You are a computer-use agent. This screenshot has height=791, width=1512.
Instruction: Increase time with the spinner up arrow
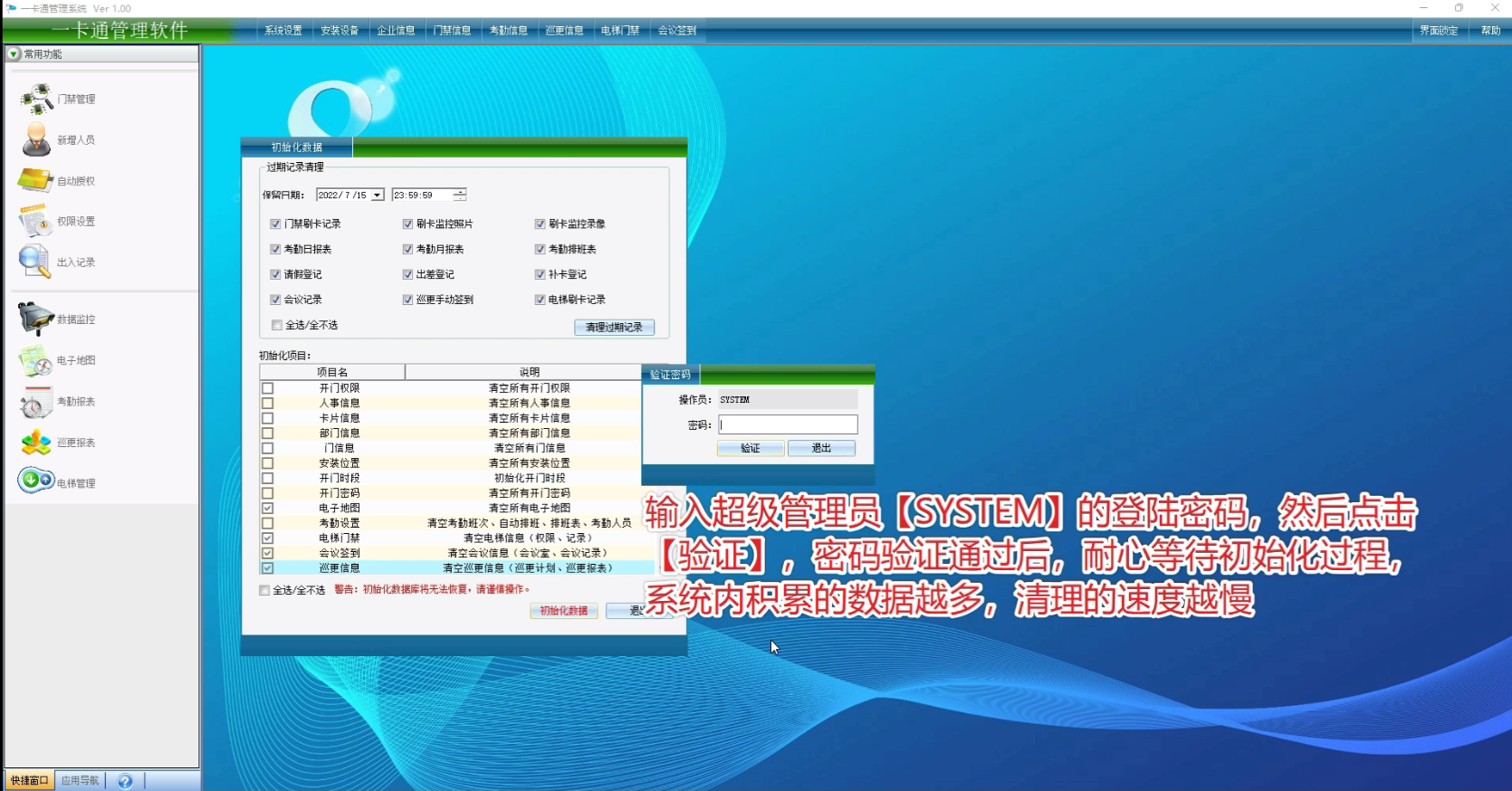460,192
